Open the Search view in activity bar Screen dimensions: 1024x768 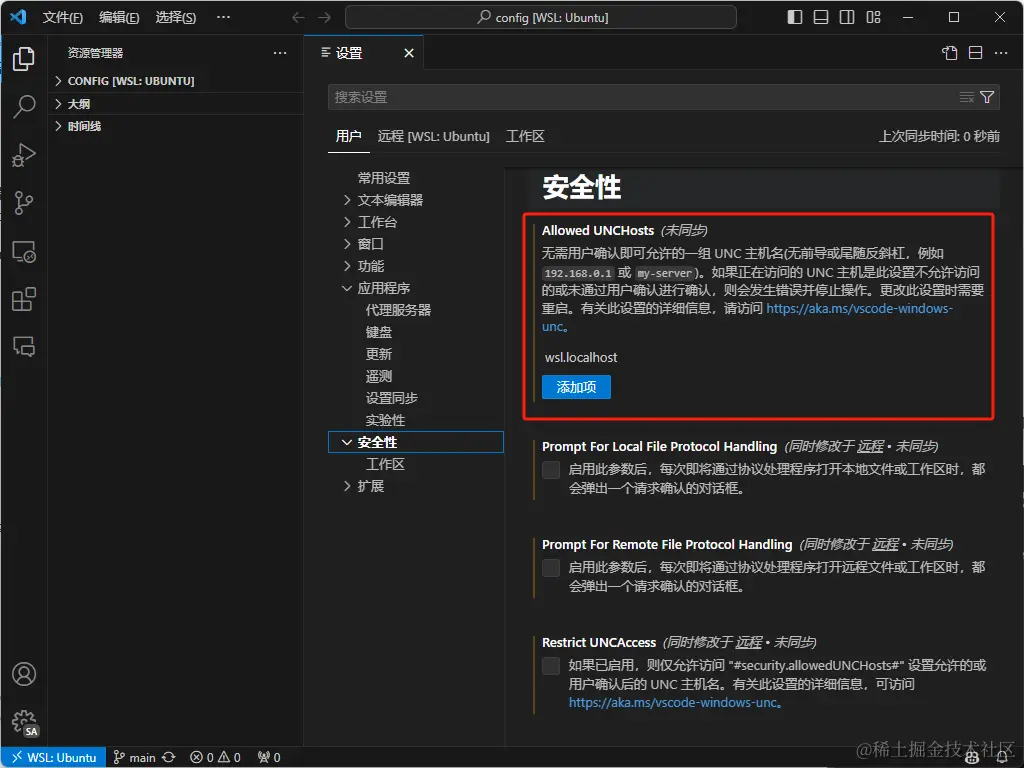pos(24,106)
